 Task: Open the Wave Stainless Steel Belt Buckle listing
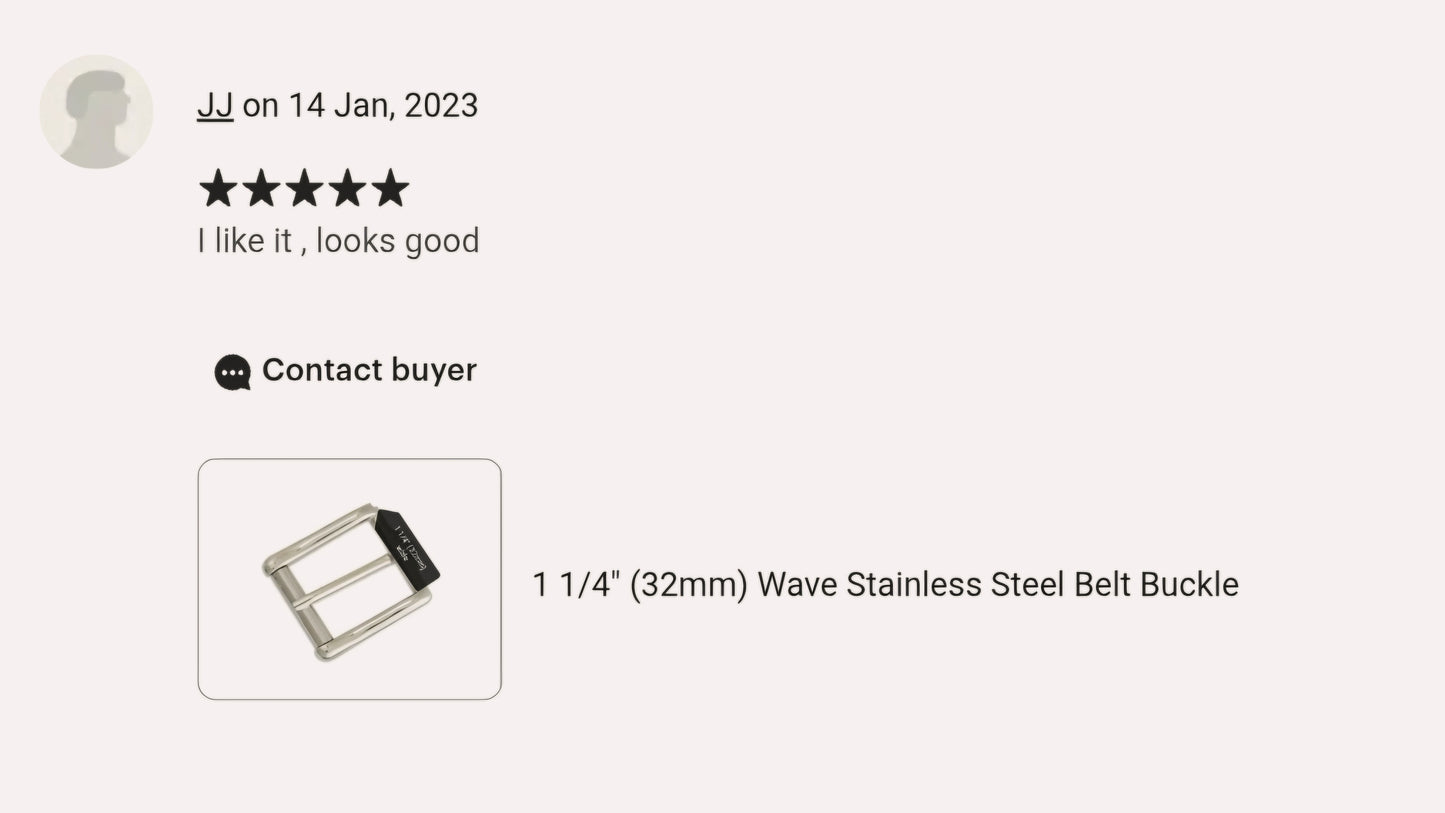(x=884, y=584)
